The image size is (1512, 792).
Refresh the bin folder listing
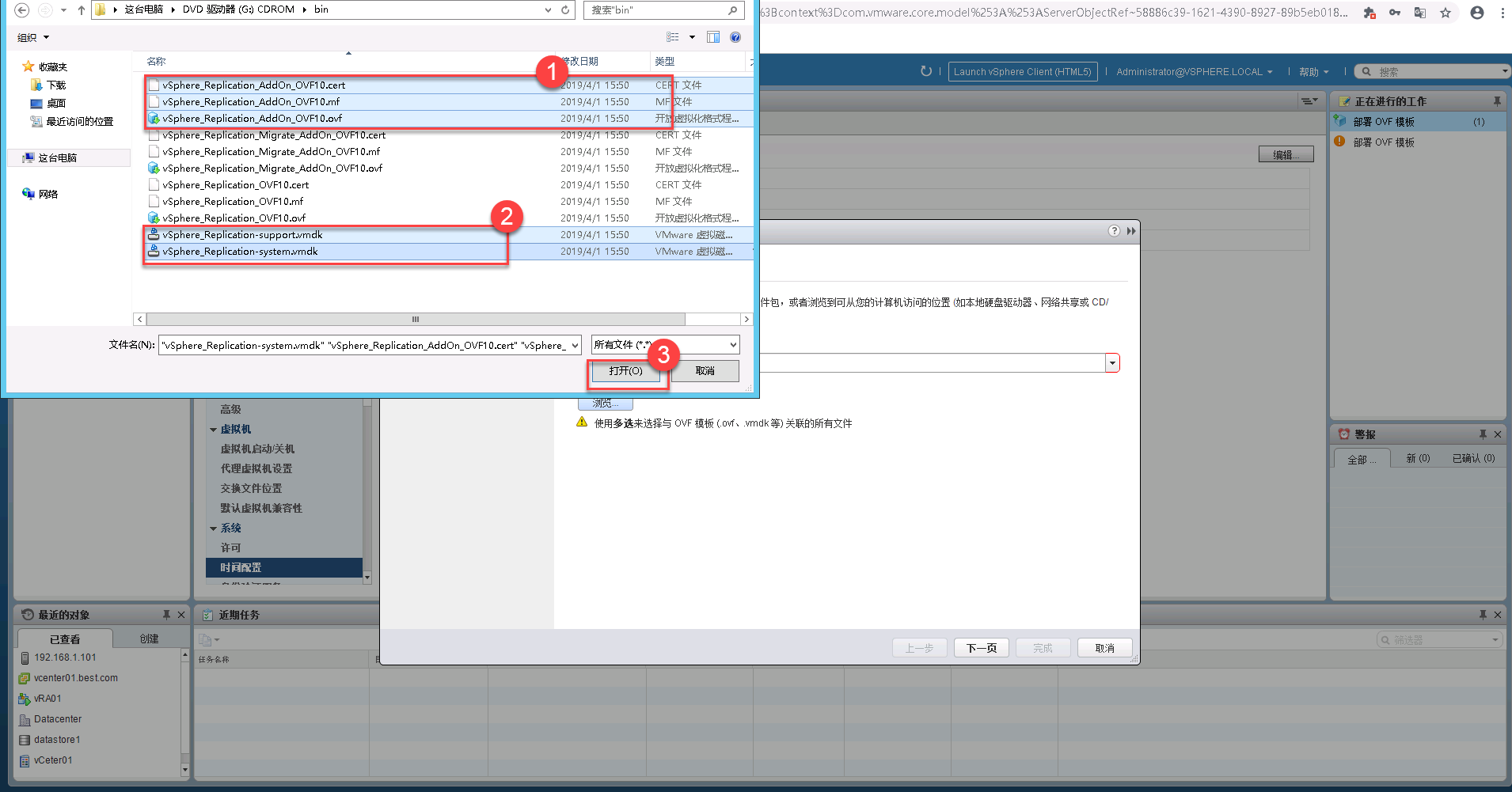[x=565, y=10]
